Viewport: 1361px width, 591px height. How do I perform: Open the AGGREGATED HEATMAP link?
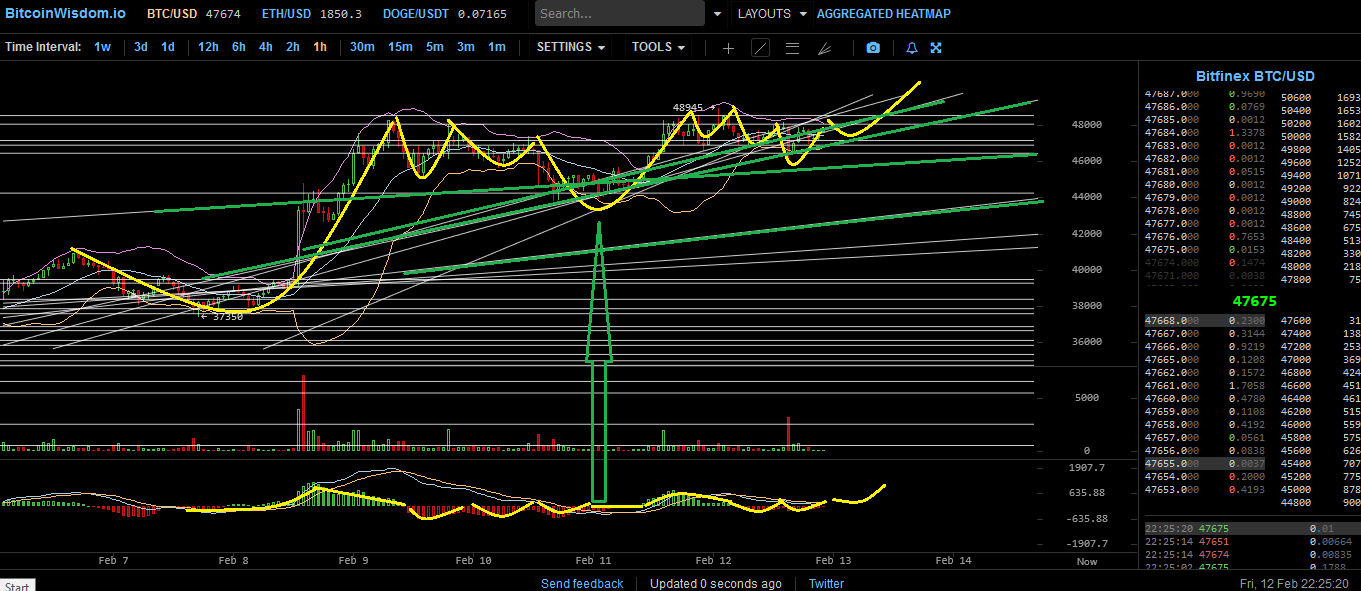coord(884,14)
